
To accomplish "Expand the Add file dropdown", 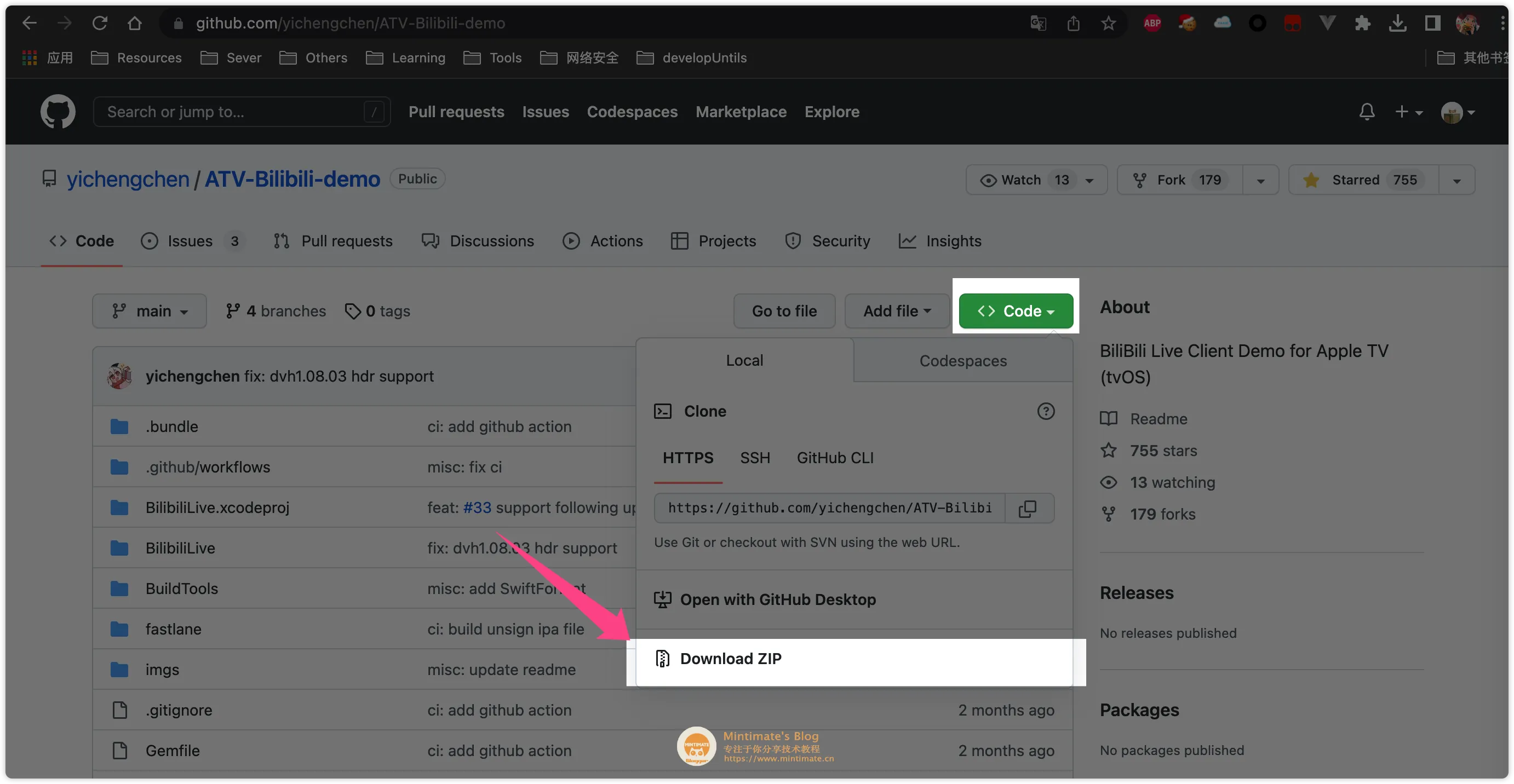I will (897, 310).
